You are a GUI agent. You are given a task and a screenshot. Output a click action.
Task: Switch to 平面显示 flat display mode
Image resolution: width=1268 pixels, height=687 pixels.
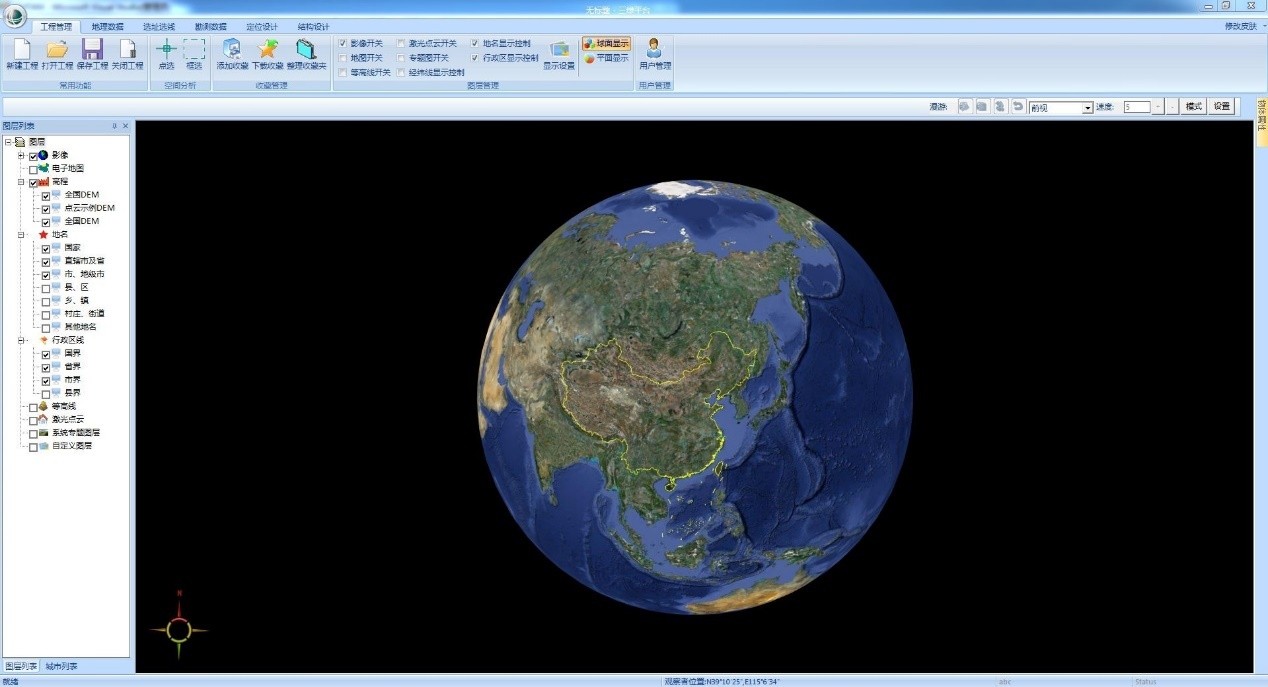(606, 59)
